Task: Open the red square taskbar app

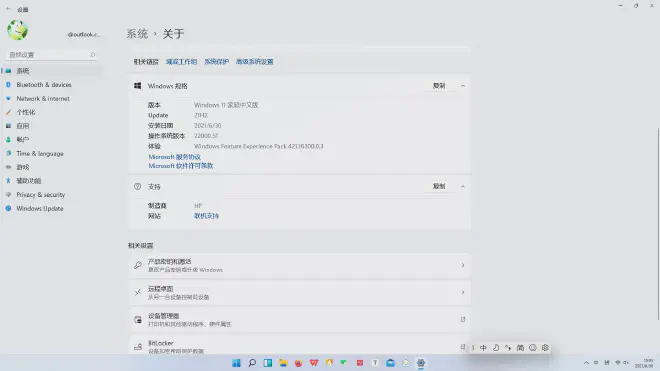Action: (x=359, y=363)
